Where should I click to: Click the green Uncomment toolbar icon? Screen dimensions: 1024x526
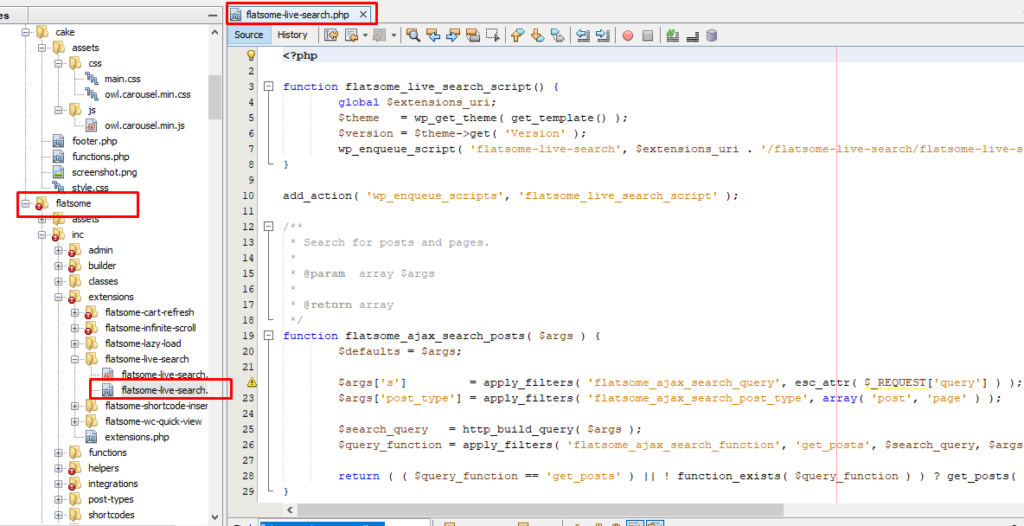coord(672,35)
